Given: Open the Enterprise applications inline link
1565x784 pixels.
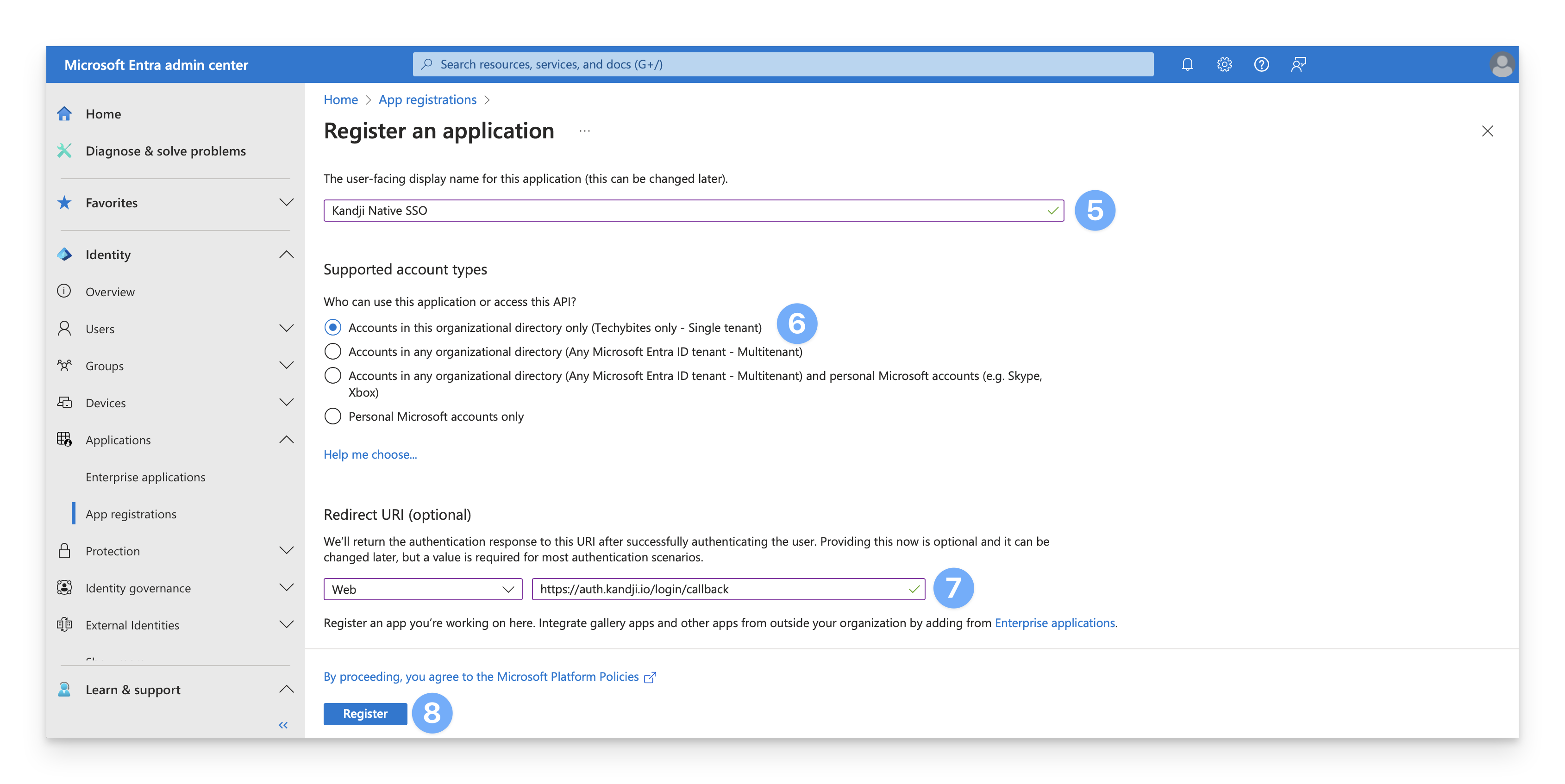Looking at the screenshot, I should point(1054,622).
